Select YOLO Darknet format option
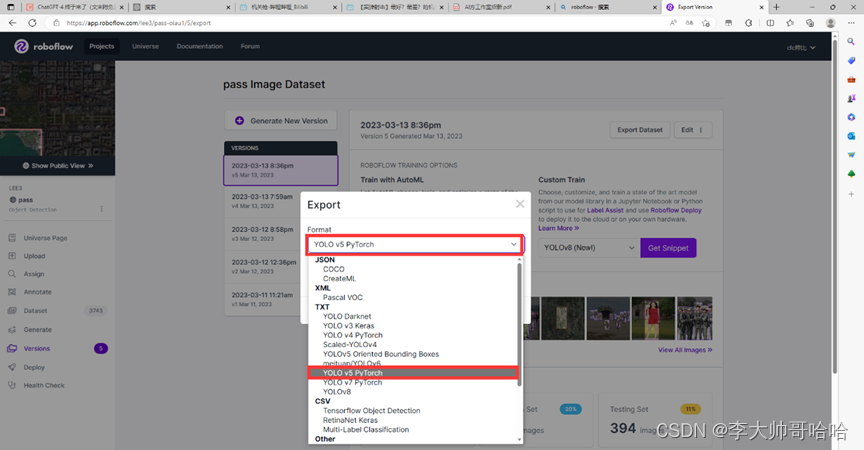Screen dimensions: 864x450 [x=347, y=316]
